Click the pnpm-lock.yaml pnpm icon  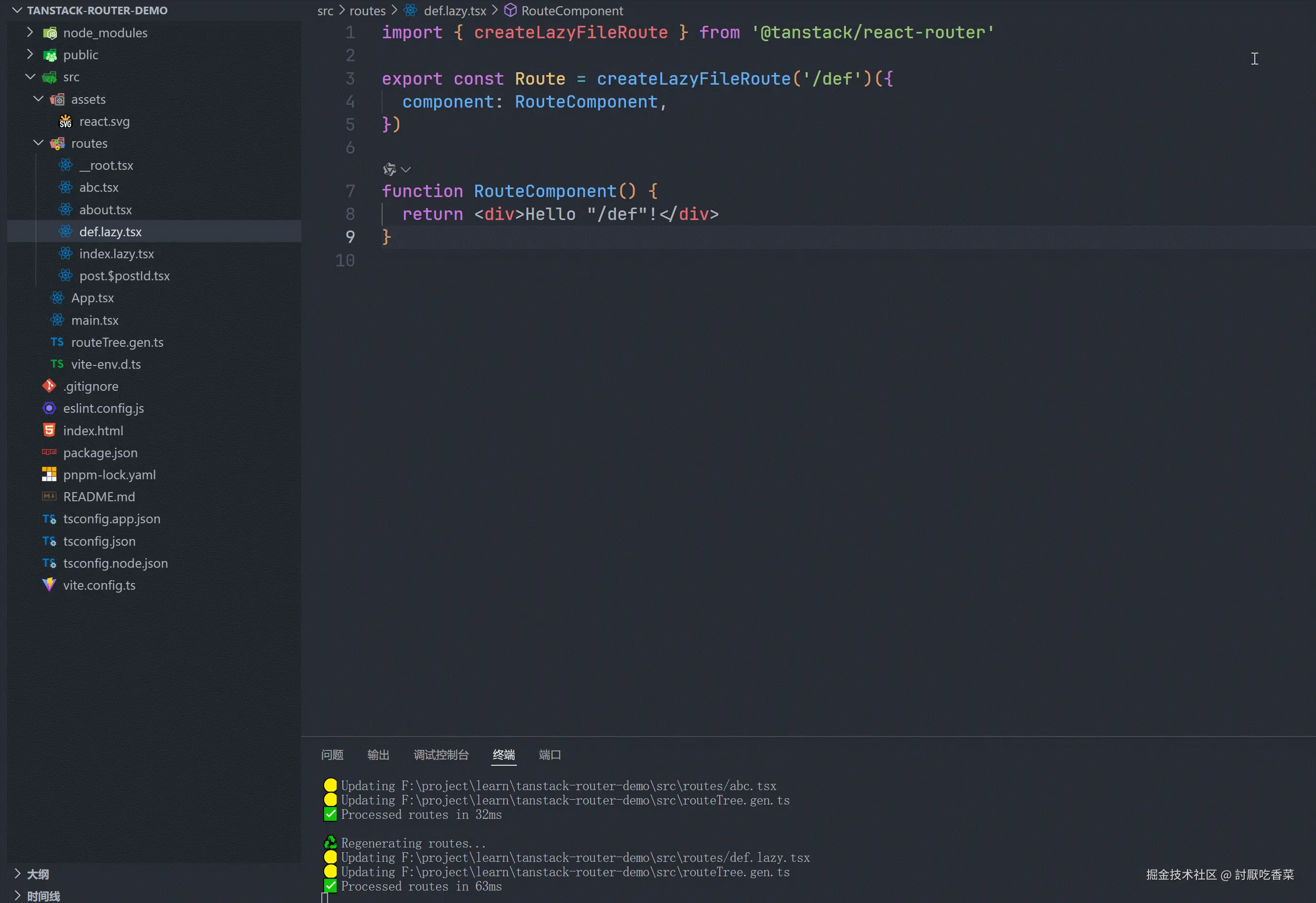pos(49,475)
